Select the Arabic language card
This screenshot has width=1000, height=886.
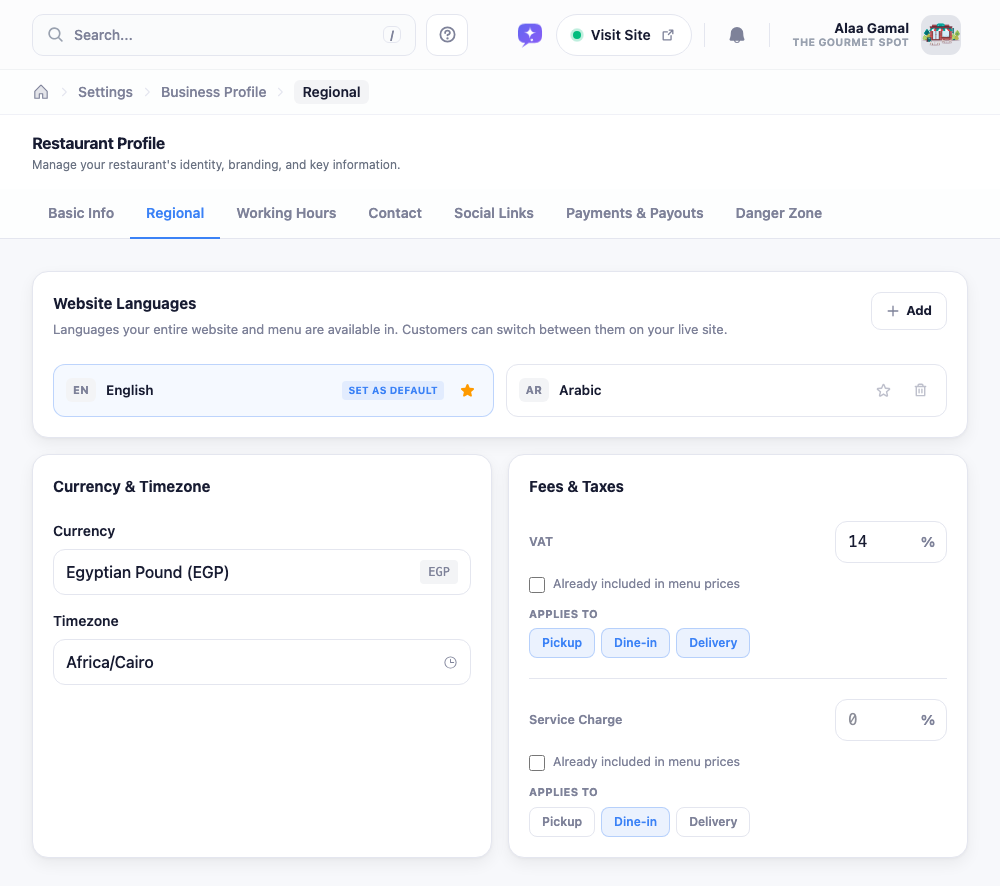pyautogui.click(x=726, y=390)
